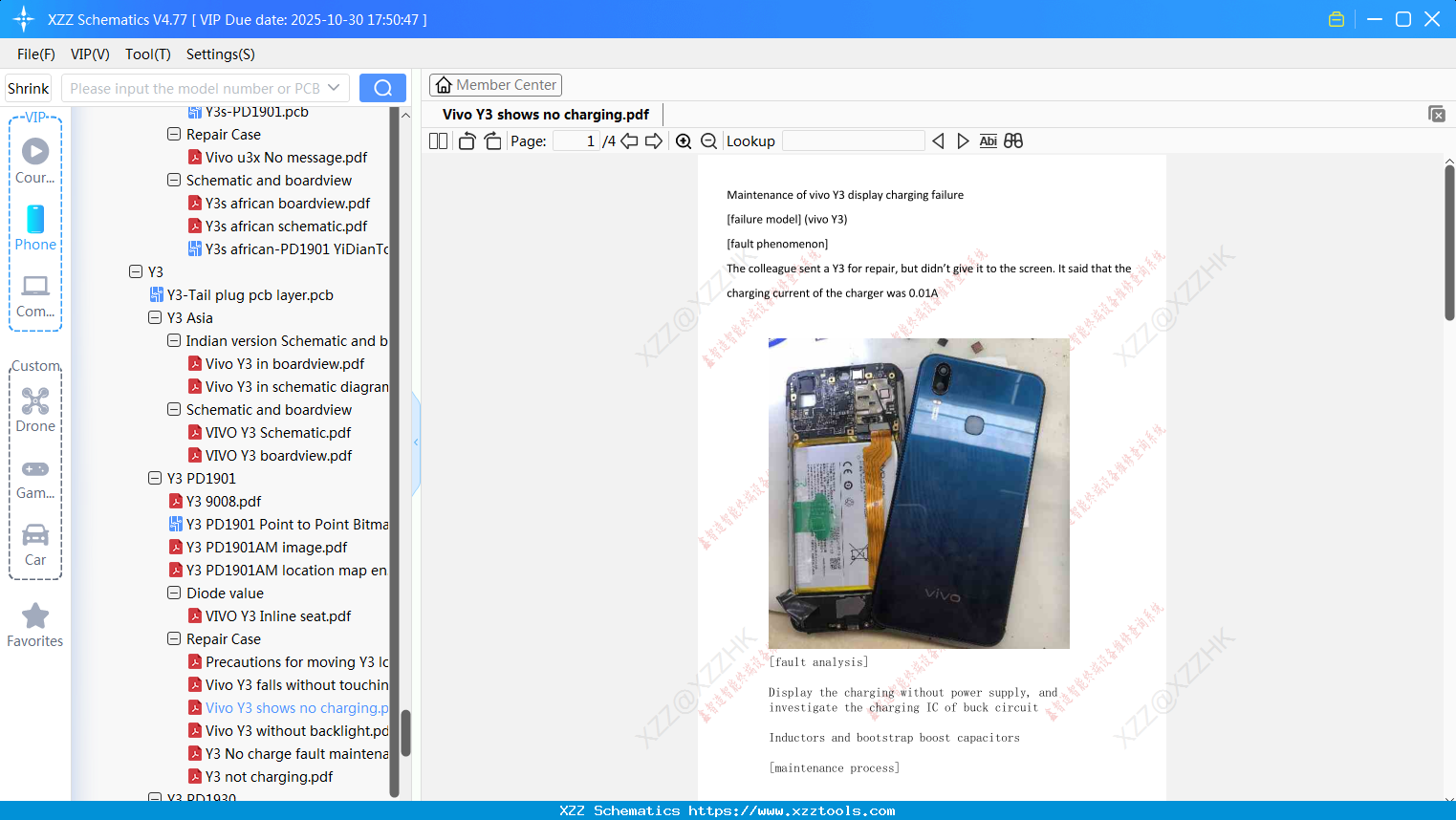The height and width of the screenshot is (820, 1456).
Task: Zoom in on the PDF document
Action: pos(683,140)
